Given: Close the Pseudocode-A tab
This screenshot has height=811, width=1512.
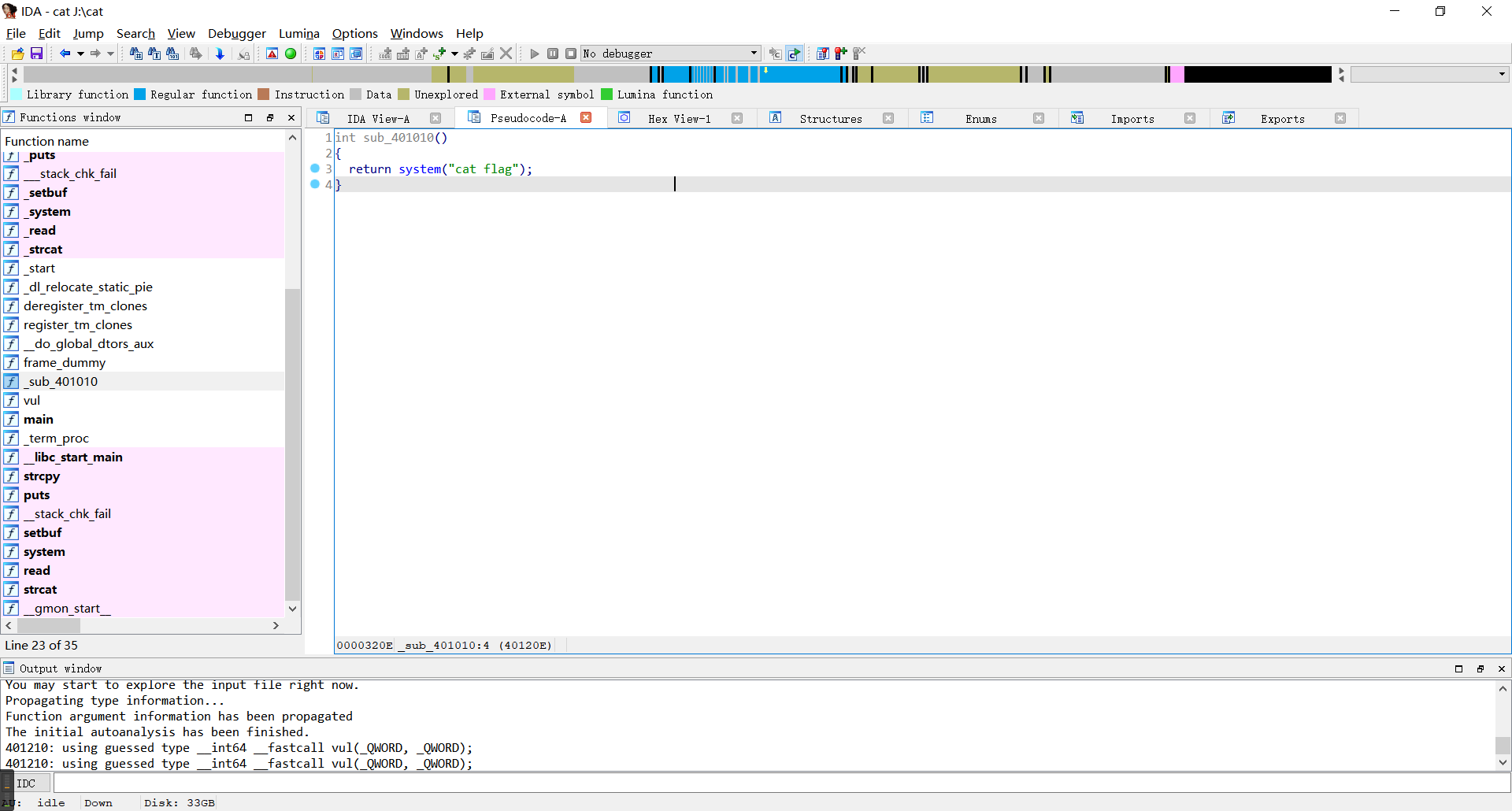Looking at the screenshot, I should 586,117.
